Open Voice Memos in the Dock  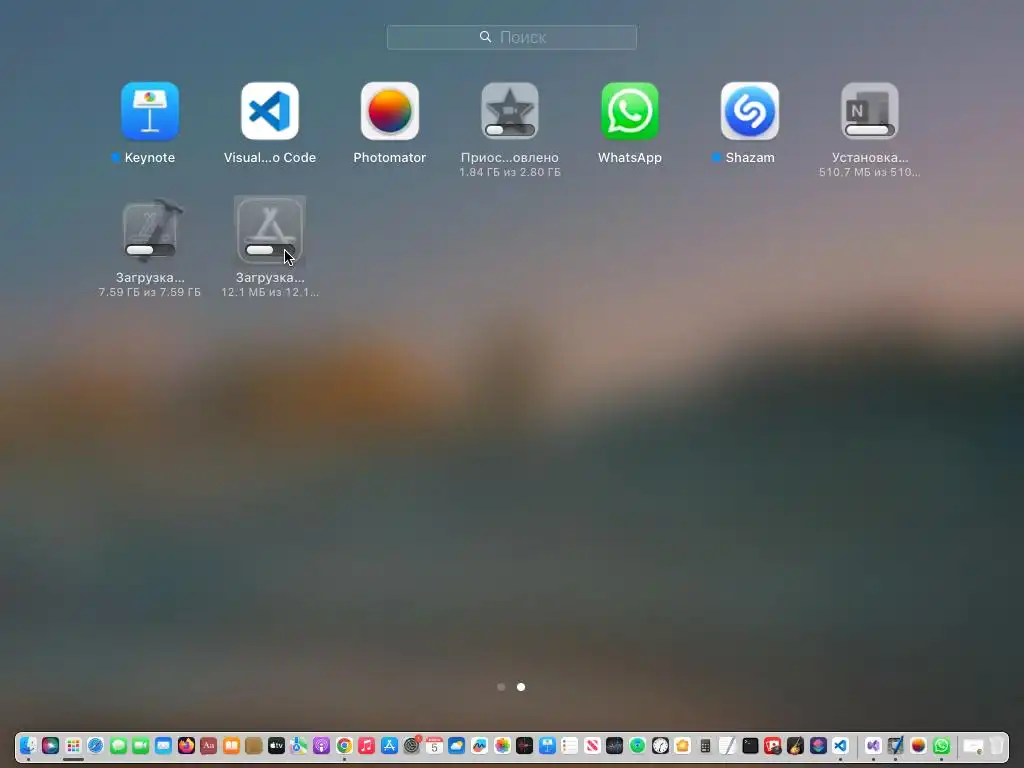[524, 746]
